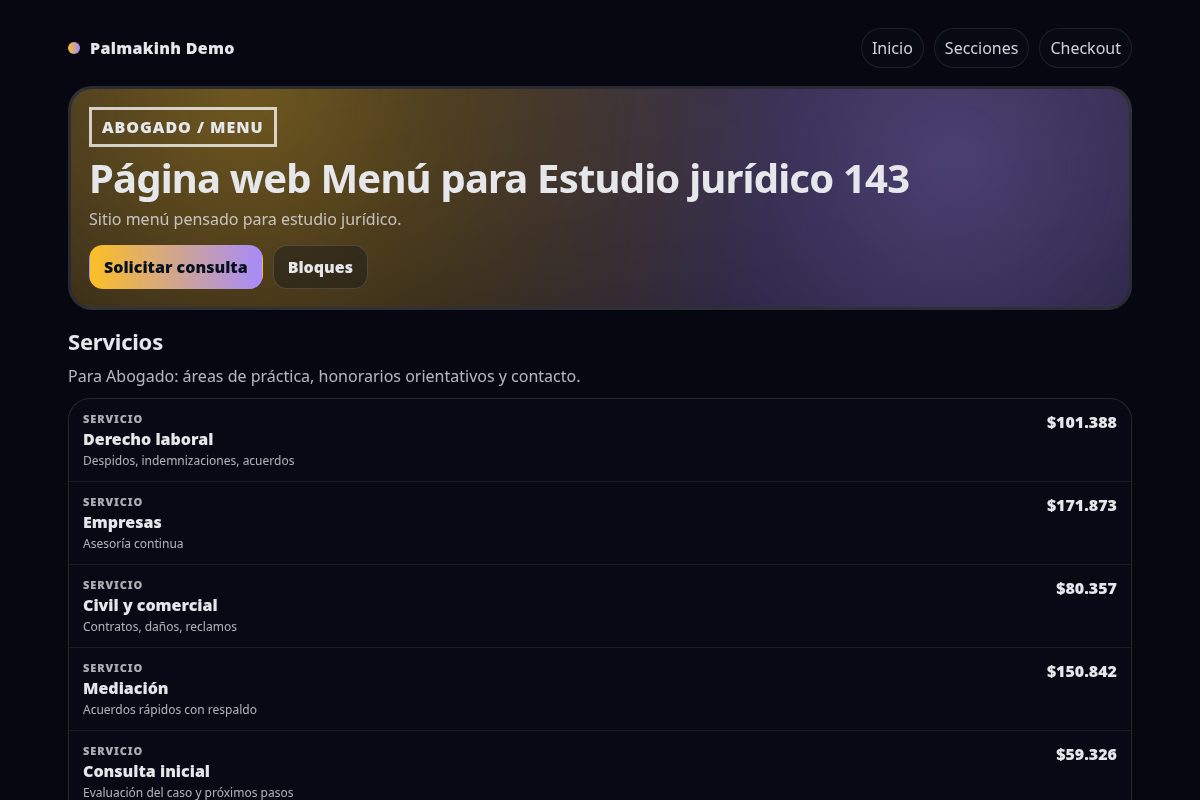Select the Inicio menu item
This screenshot has height=800, width=1200.
click(892, 48)
